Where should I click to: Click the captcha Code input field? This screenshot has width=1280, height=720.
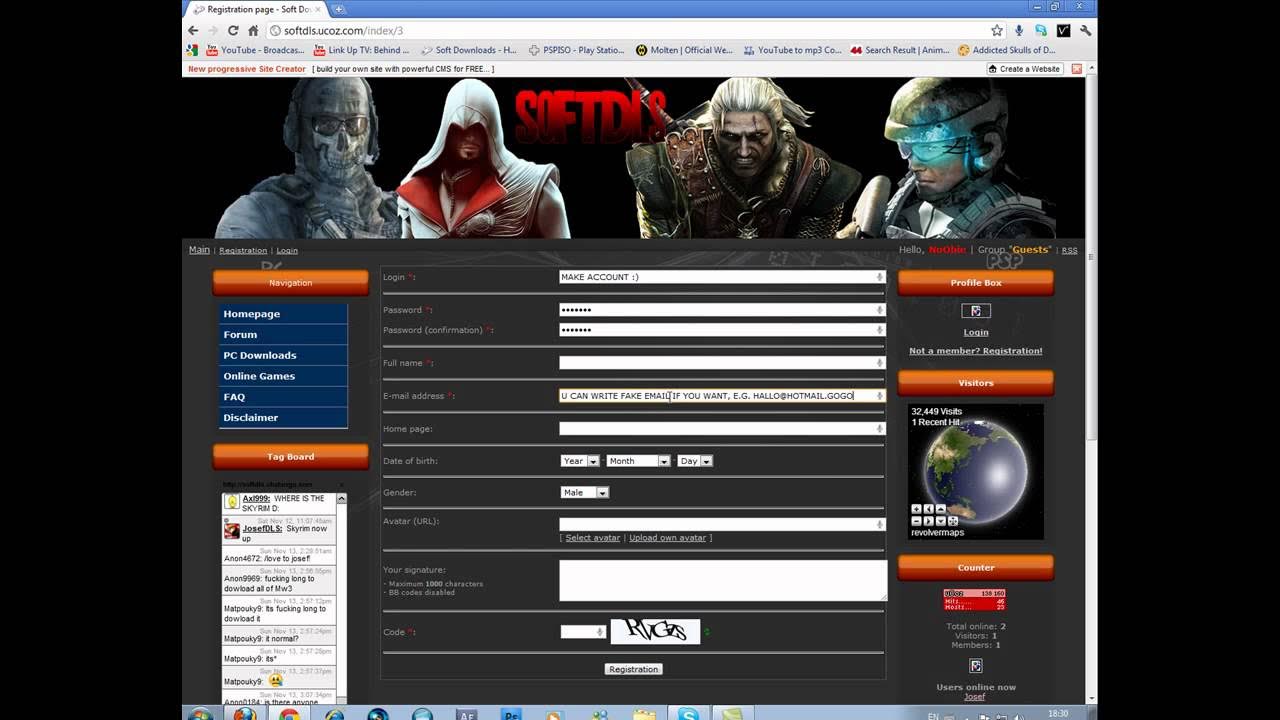[x=583, y=632]
